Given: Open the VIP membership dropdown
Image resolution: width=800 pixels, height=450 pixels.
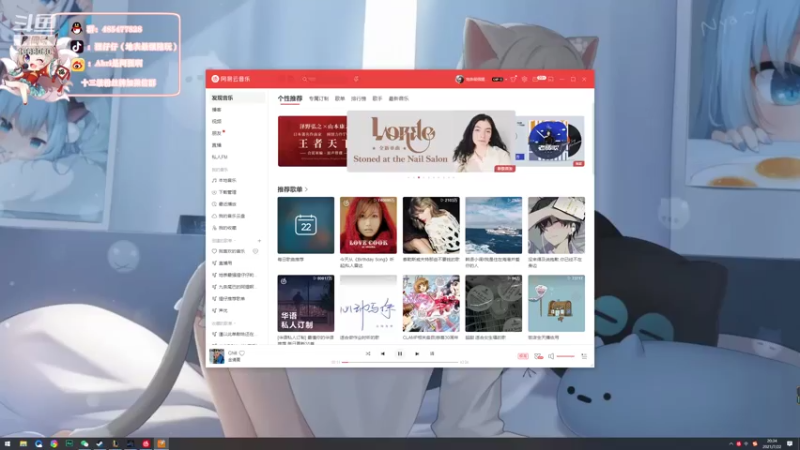Looking at the screenshot, I should pos(498,79).
